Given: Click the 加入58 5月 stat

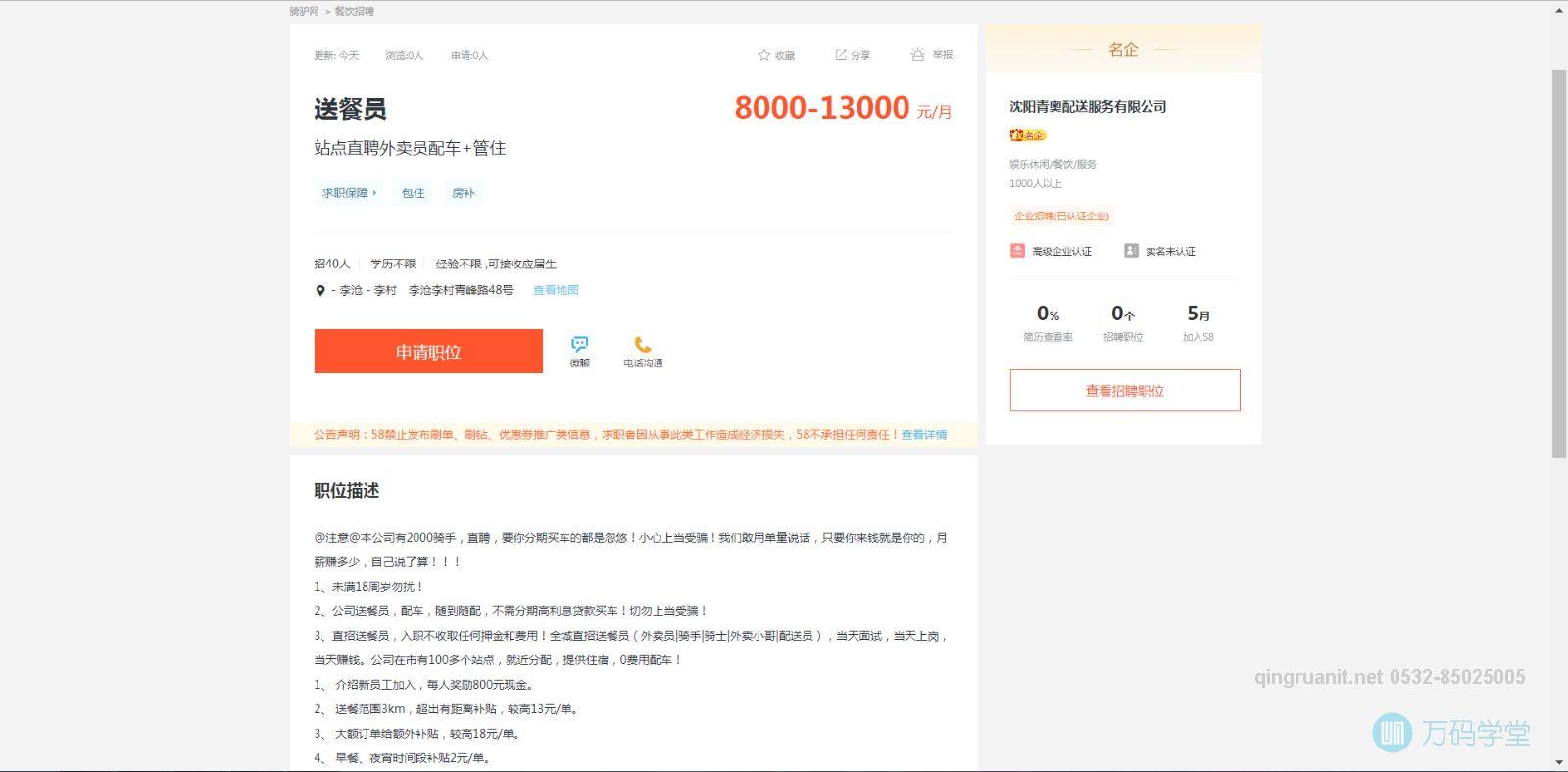Looking at the screenshot, I should 1198,322.
